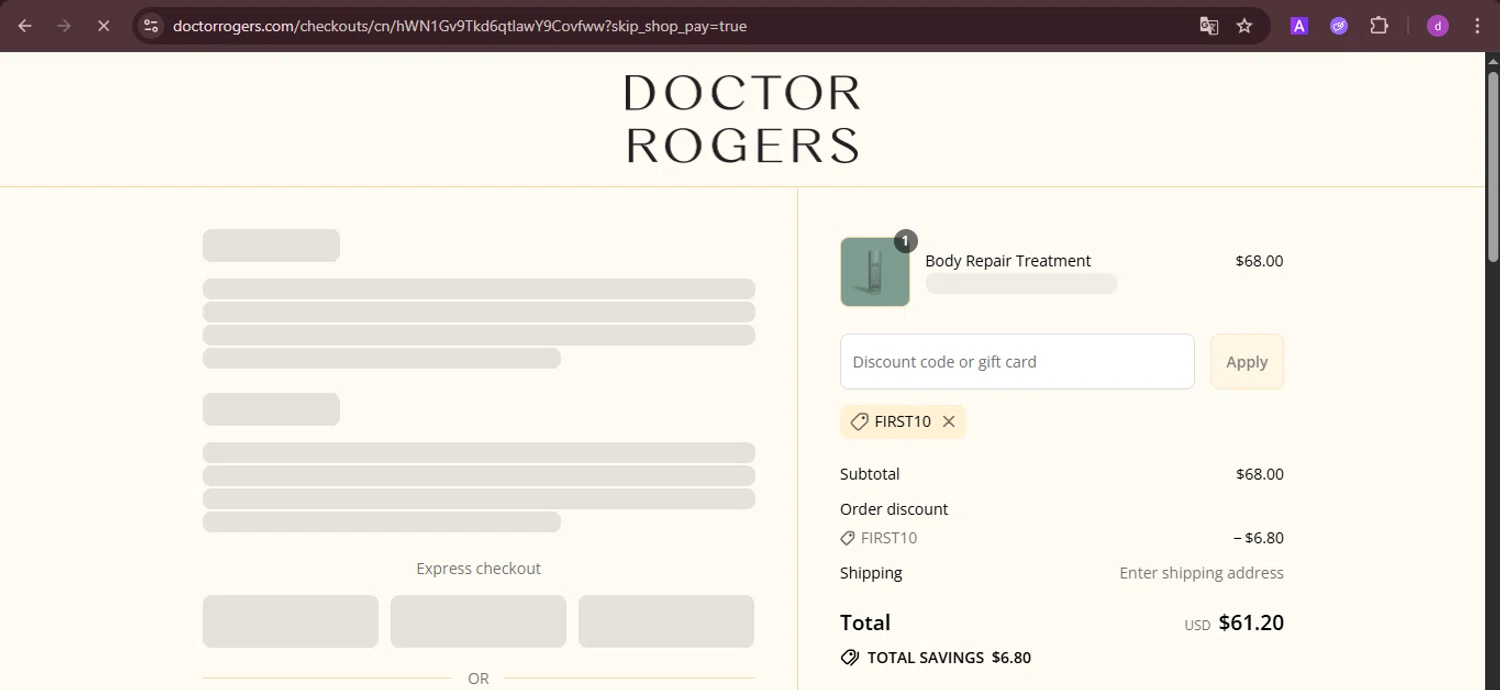Click the 'Order discount' label
This screenshot has width=1500, height=690.
point(894,509)
